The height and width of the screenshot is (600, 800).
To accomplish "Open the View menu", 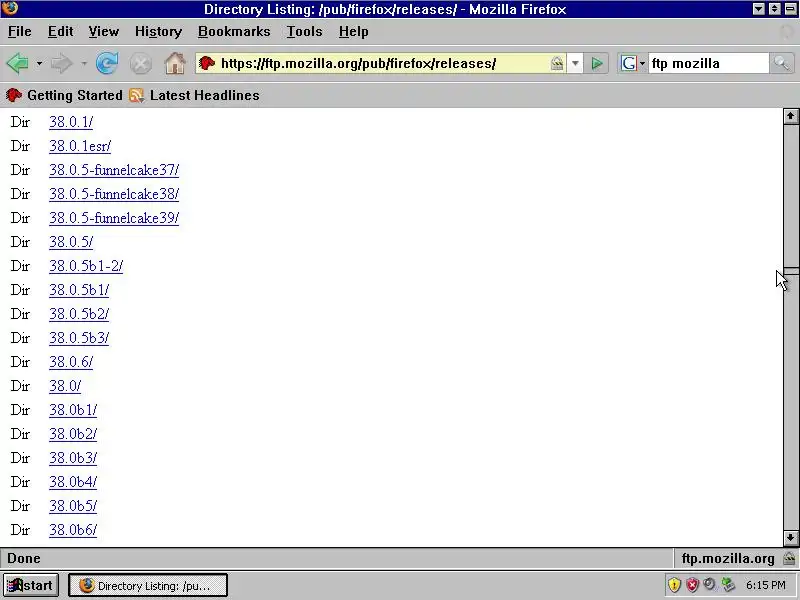I will point(104,32).
